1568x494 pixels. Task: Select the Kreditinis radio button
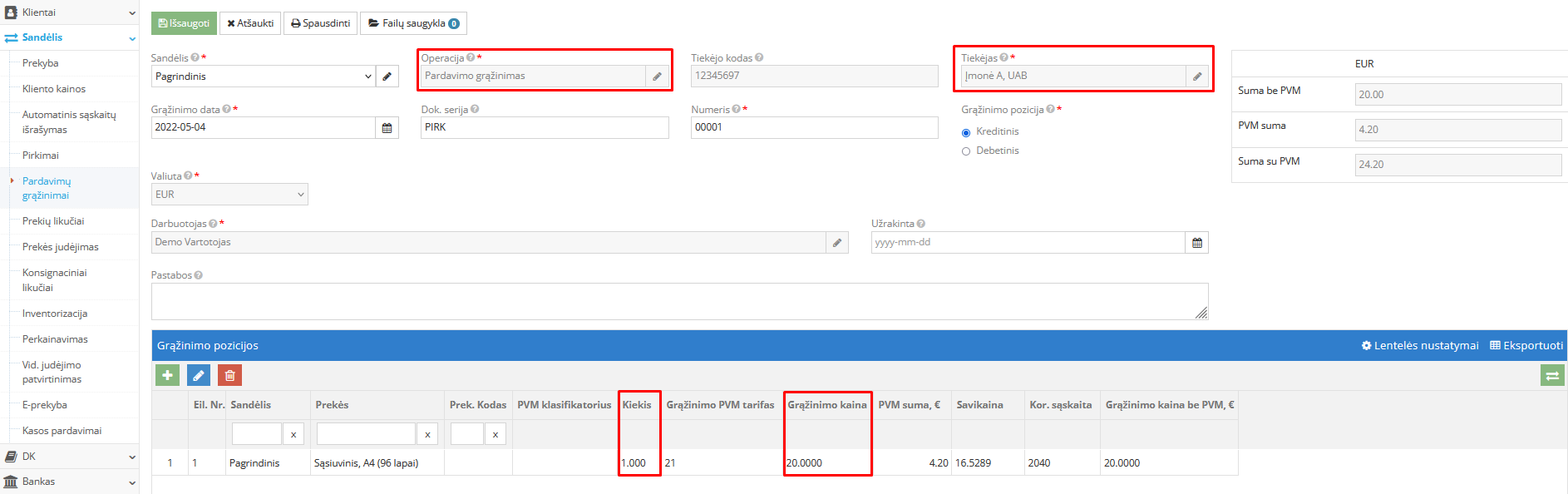[966, 133]
